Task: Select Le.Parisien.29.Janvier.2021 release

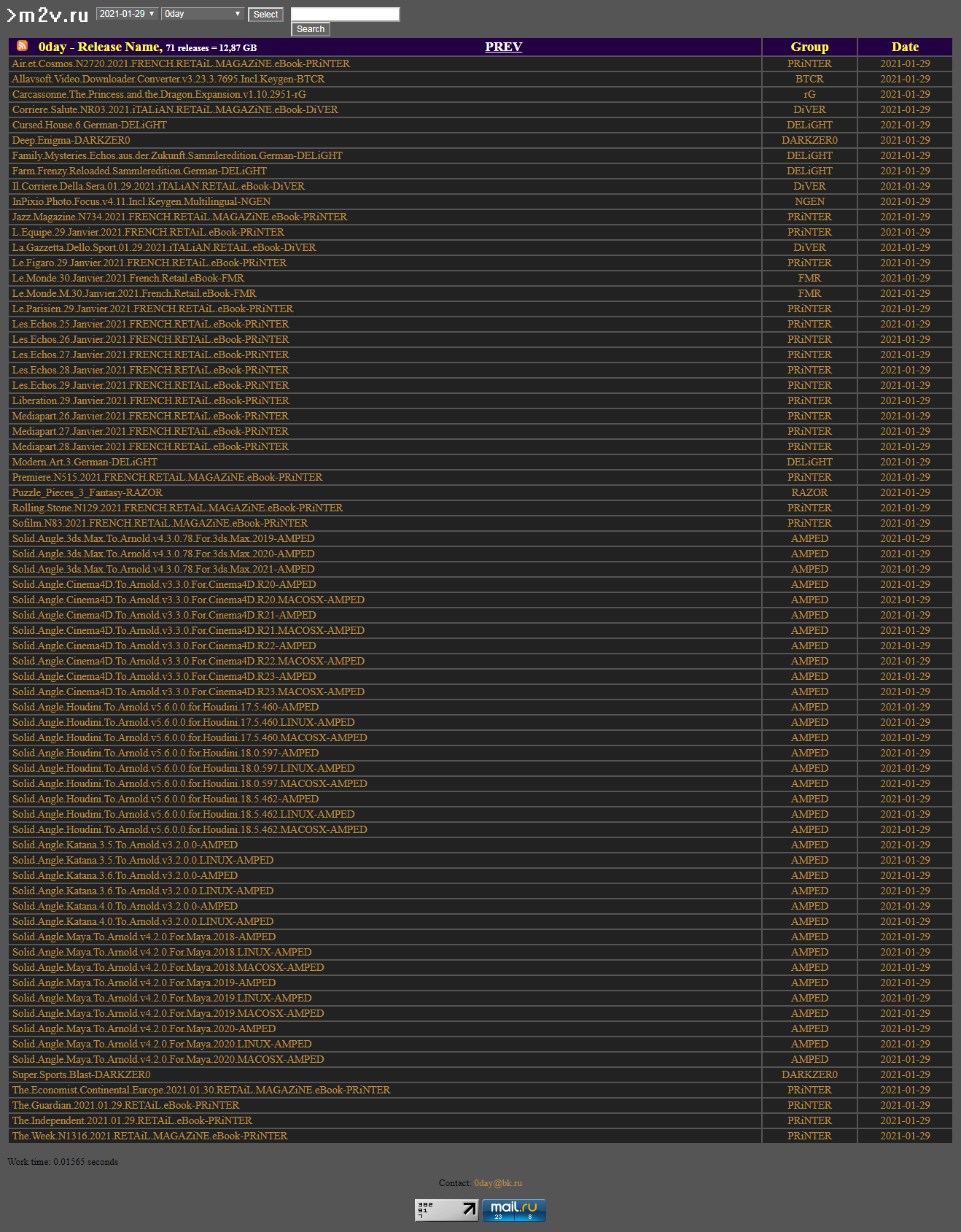Action: coord(152,309)
